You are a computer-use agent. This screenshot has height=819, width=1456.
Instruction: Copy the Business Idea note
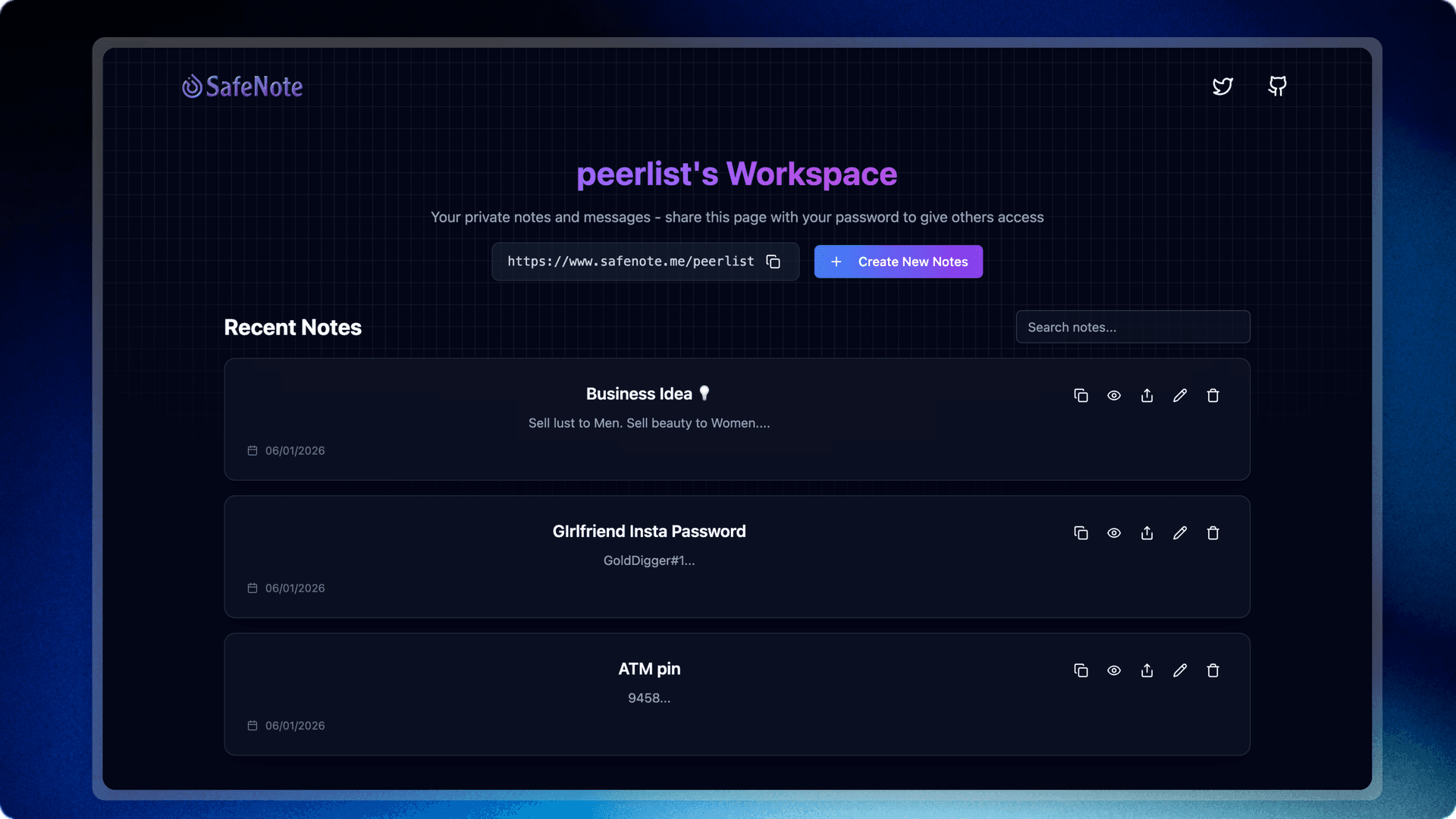click(1081, 395)
